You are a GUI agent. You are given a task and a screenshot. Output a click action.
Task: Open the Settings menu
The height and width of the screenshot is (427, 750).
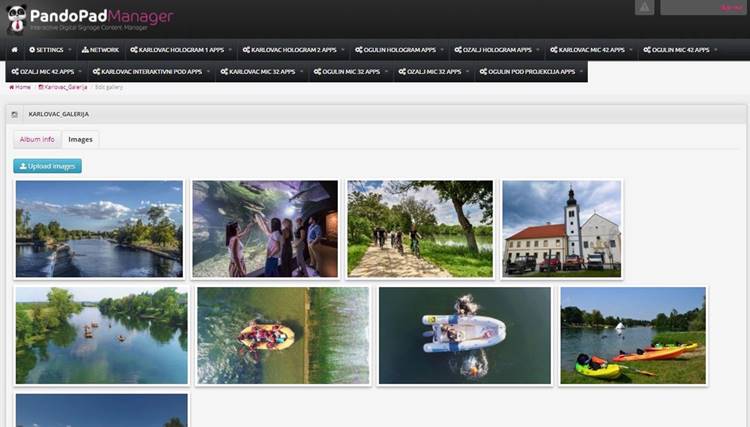point(50,50)
